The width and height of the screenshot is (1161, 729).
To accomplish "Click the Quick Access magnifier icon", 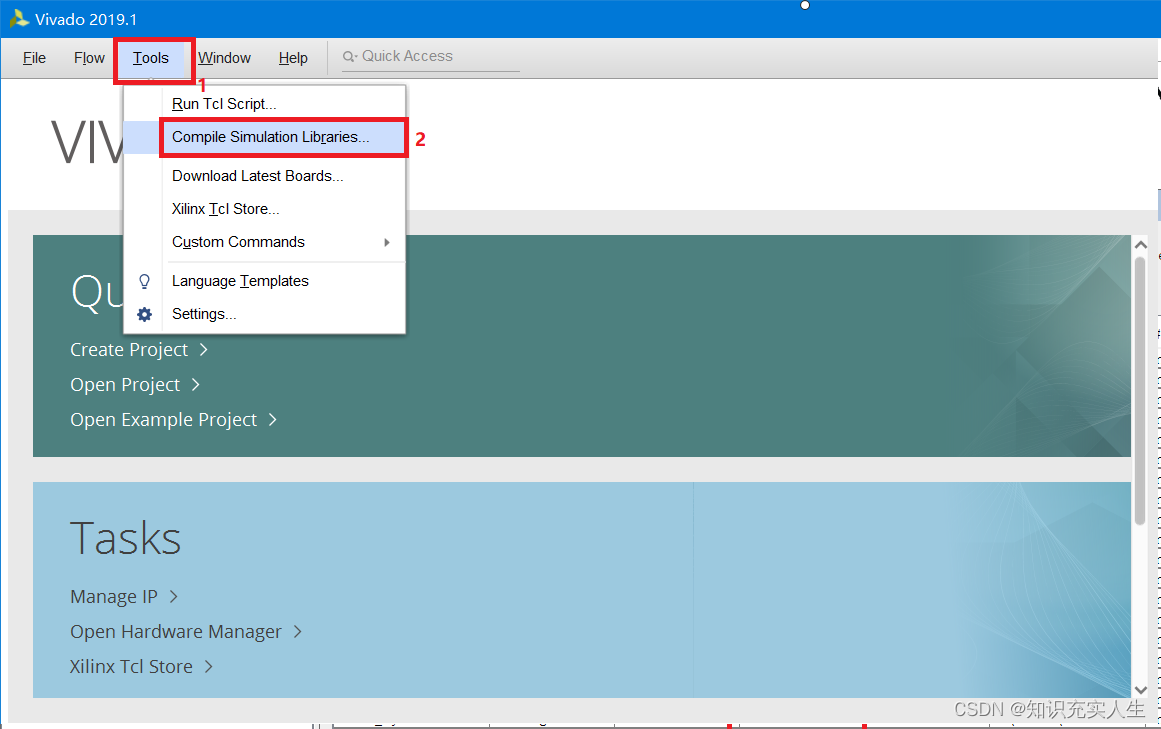I will tap(349, 56).
